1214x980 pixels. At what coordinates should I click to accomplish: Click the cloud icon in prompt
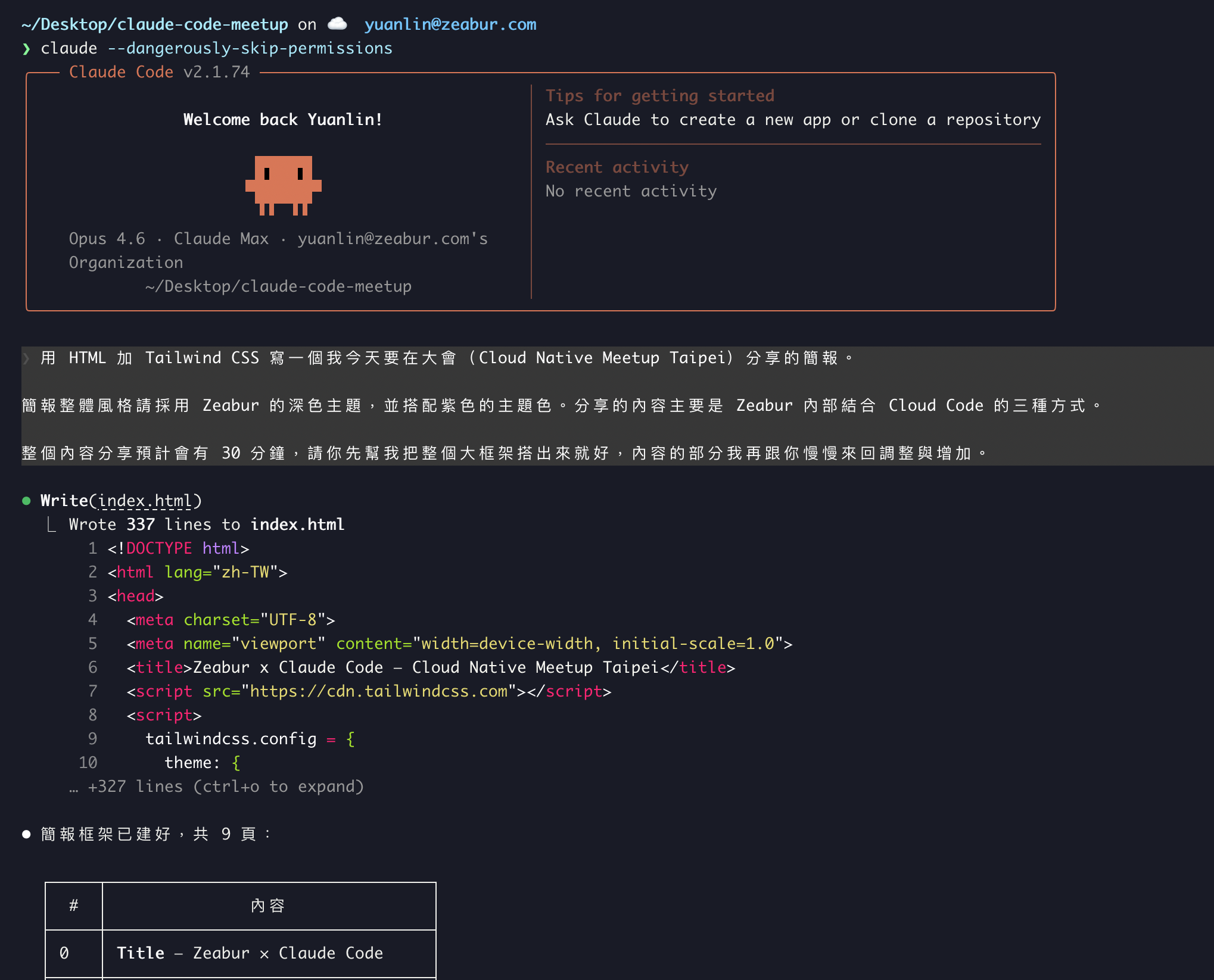pos(338,24)
